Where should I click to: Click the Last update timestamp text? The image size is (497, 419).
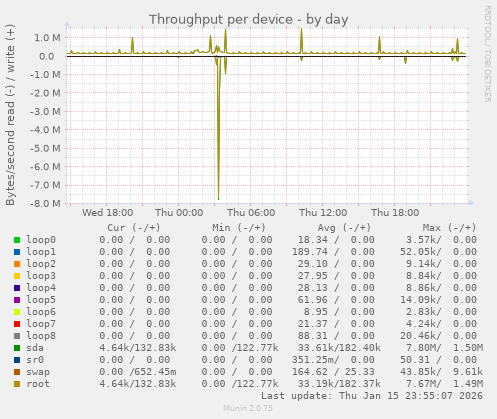372,396
